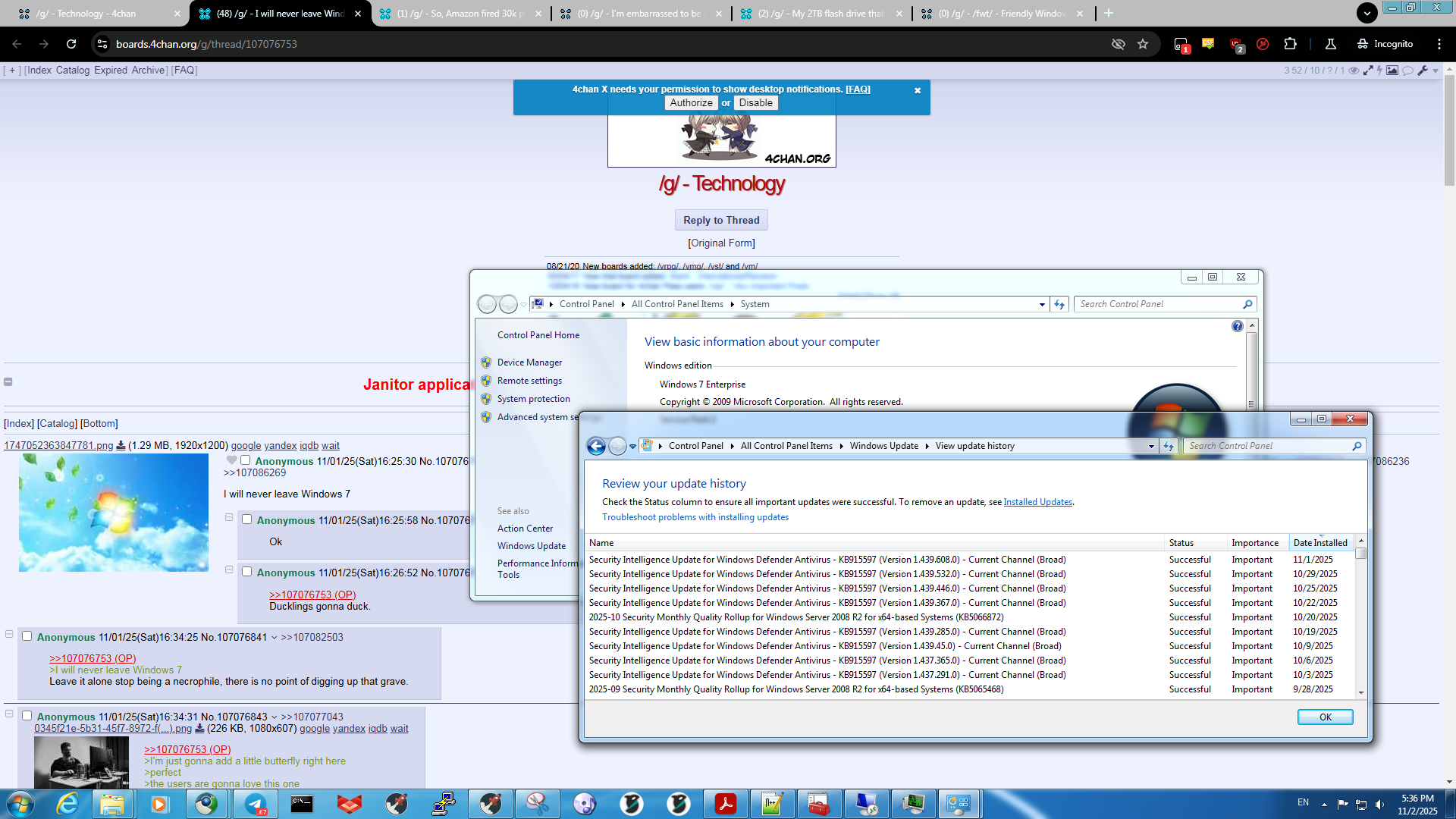This screenshot has height=819, width=1456.
Task: Tick the checkbox beside the 'Ok' reply
Action: coord(247,519)
